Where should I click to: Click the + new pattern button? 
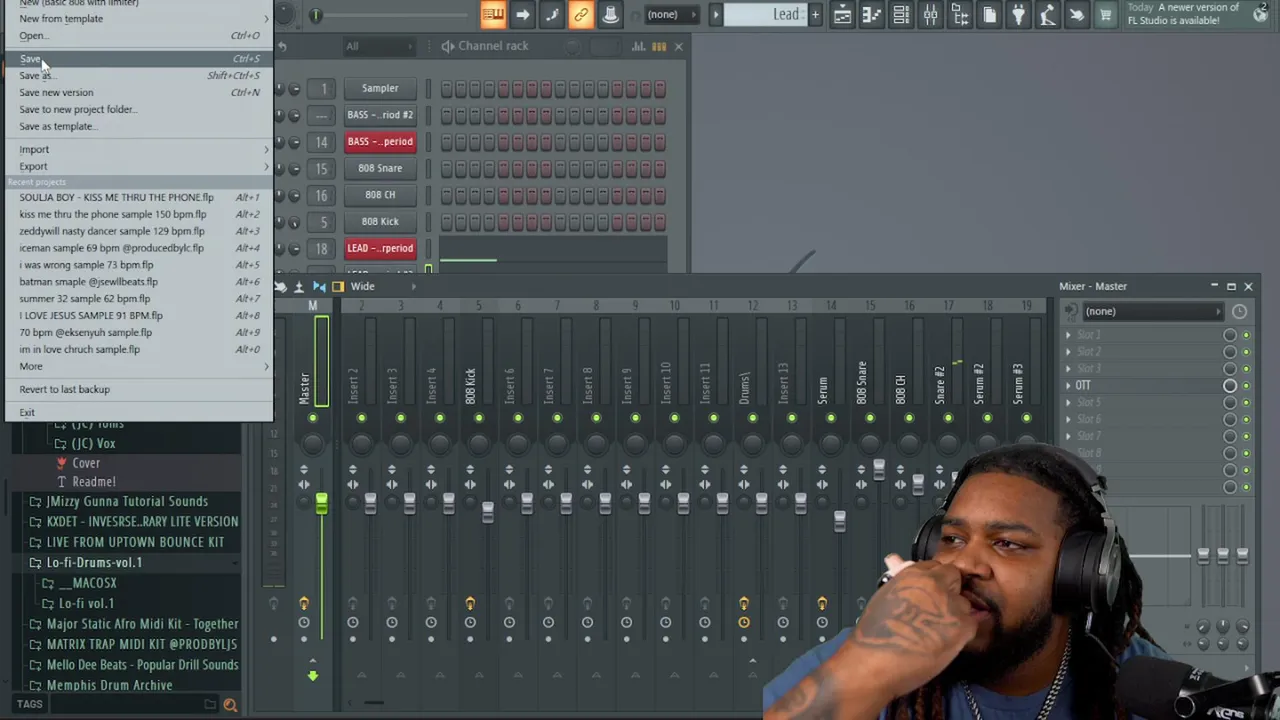[815, 14]
